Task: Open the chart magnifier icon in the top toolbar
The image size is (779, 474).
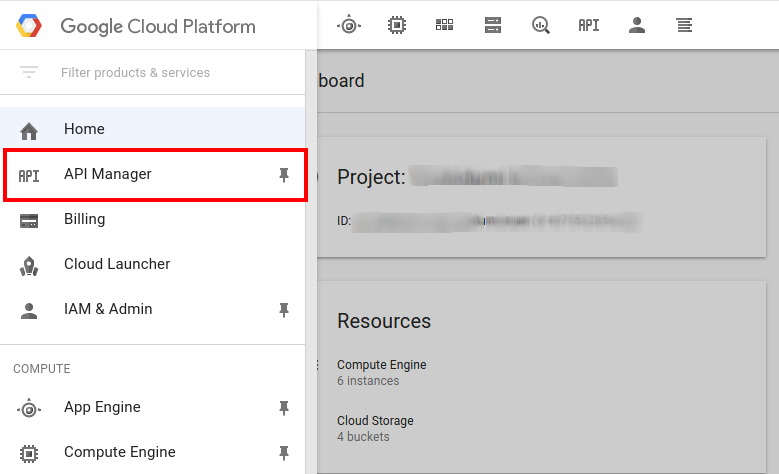Action: [x=541, y=25]
